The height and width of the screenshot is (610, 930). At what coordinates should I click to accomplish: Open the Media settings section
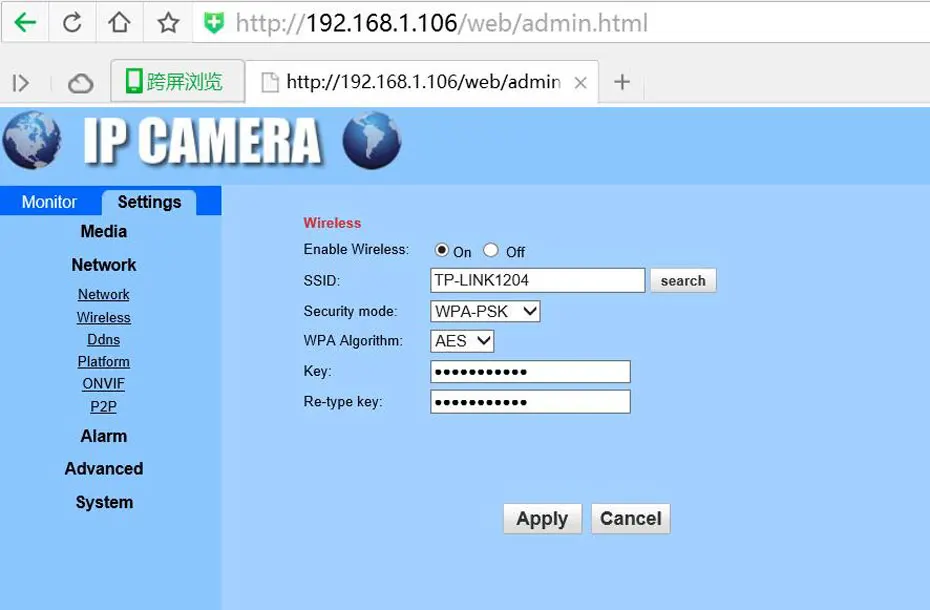pyautogui.click(x=104, y=231)
